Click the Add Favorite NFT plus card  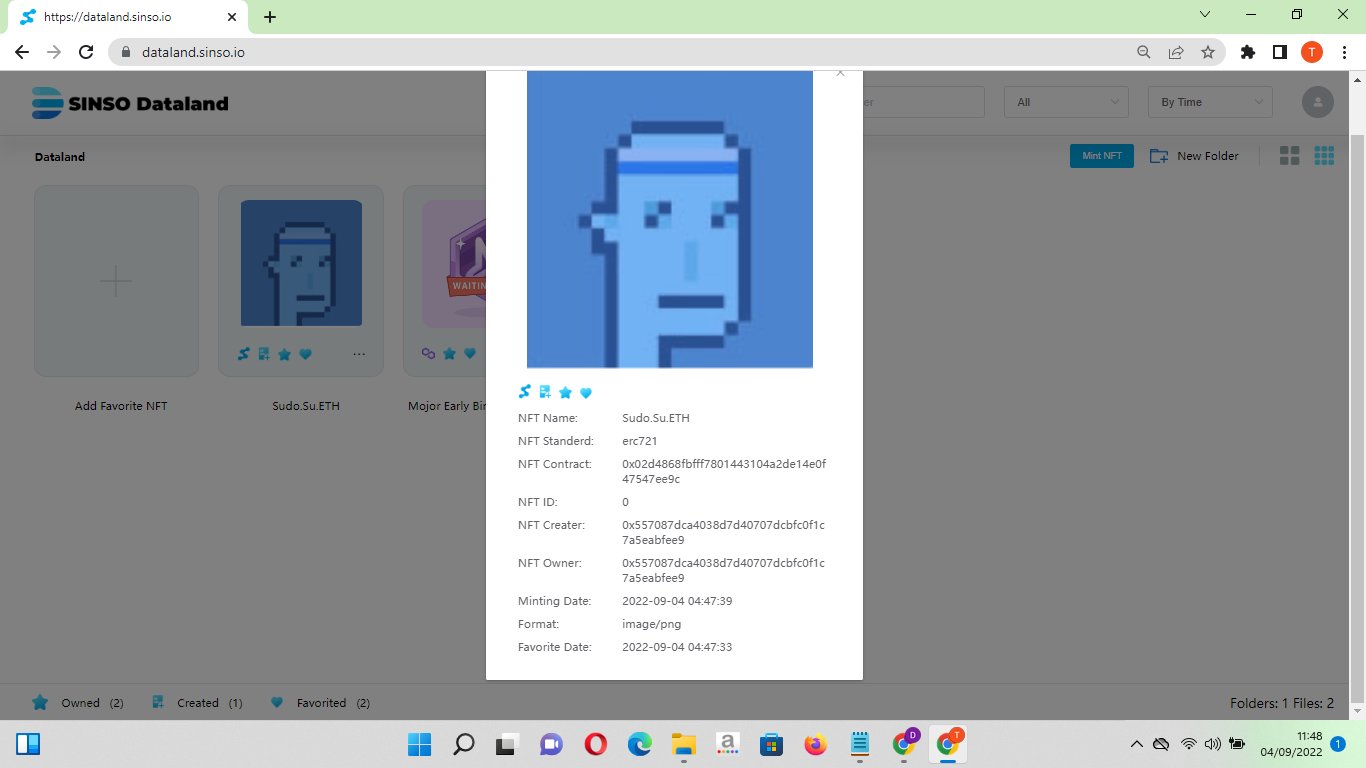pos(116,281)
